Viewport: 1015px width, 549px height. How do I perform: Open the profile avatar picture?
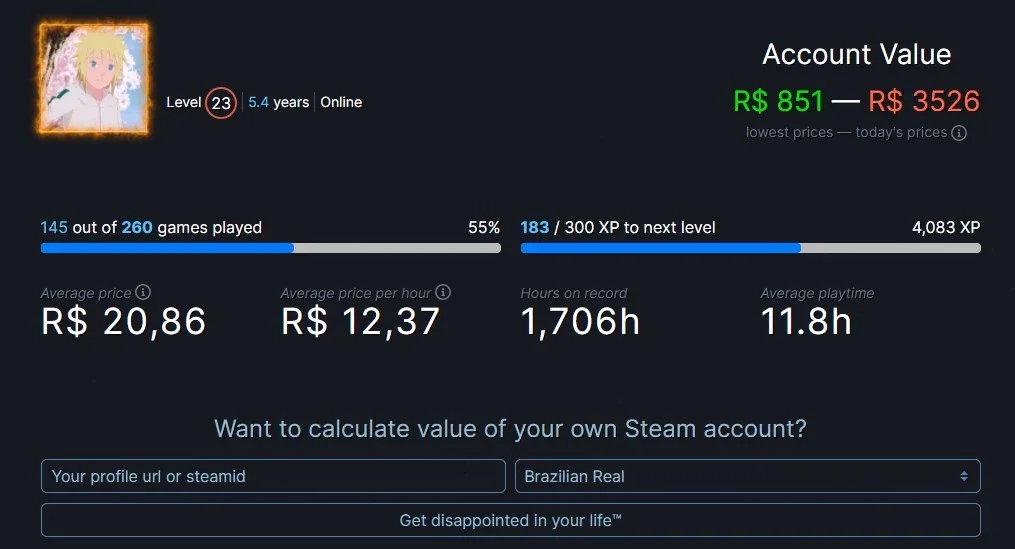pyautogui.click(x=94, y=78)
